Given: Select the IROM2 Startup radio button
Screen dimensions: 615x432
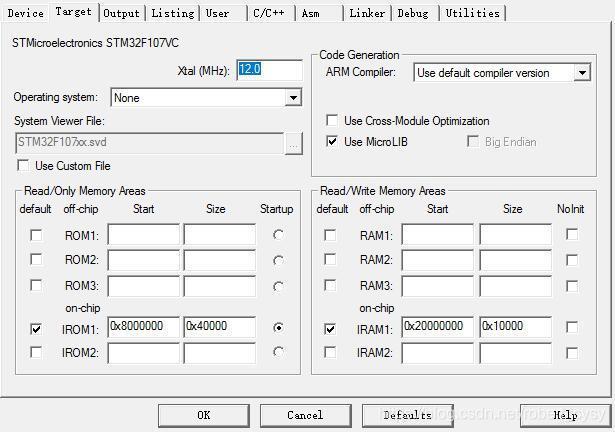Looking at the screenshot, I should click(x=278, y=352).
